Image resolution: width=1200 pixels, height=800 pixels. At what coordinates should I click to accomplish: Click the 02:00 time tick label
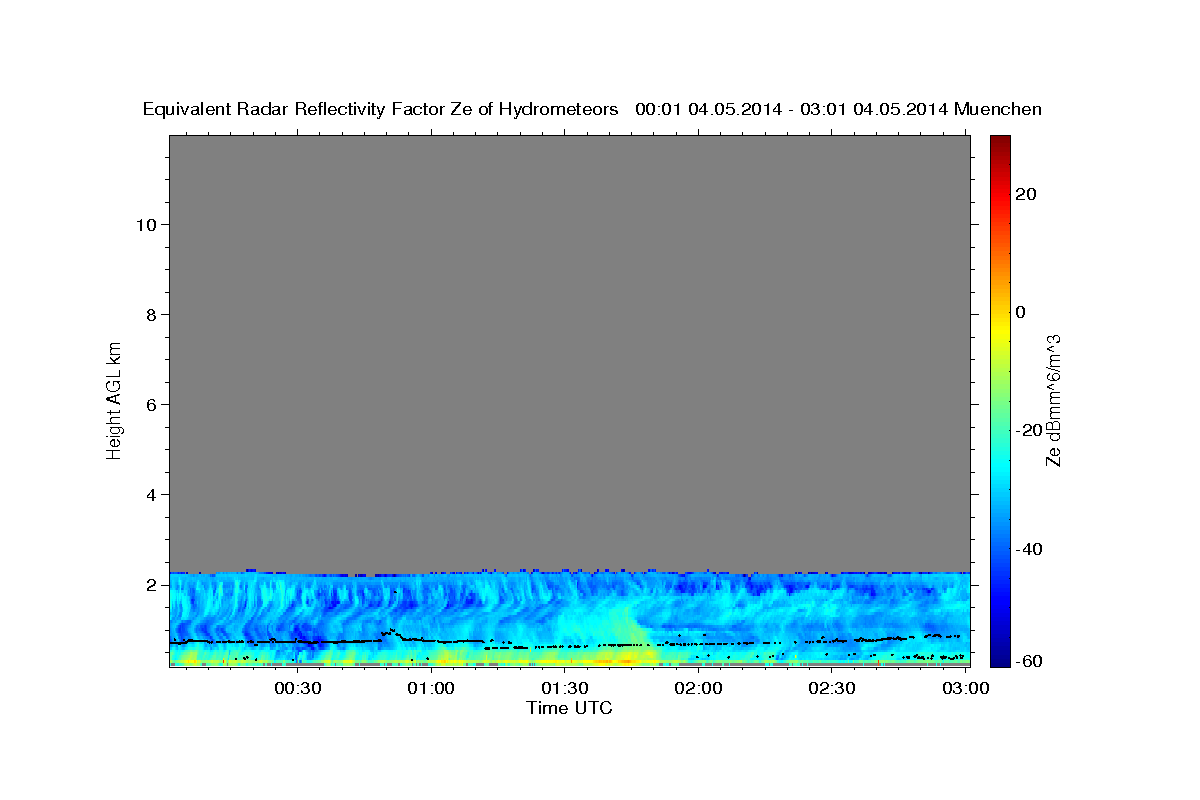click(x=698, y=688)
